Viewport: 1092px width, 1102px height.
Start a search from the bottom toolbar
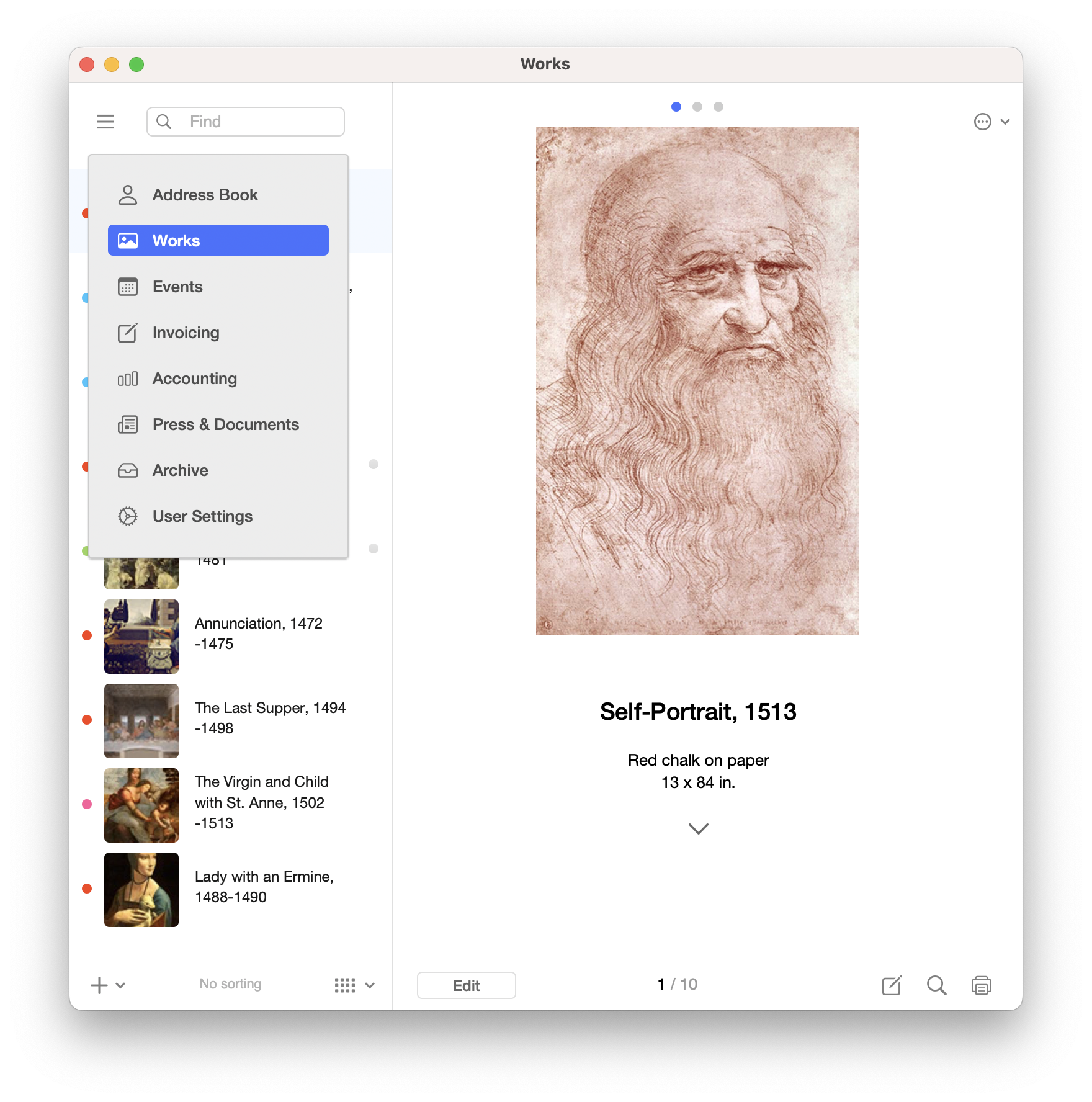pos(936,985)
